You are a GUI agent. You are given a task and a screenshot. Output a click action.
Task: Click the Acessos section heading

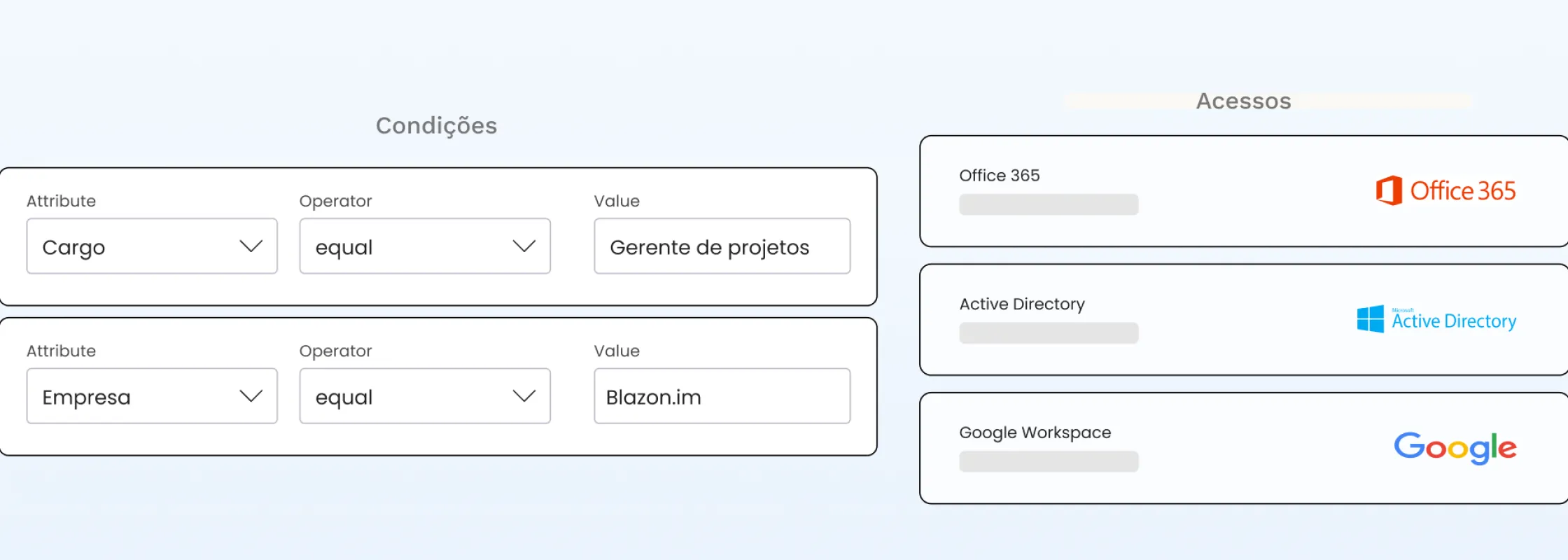[x=1243, y=101]
